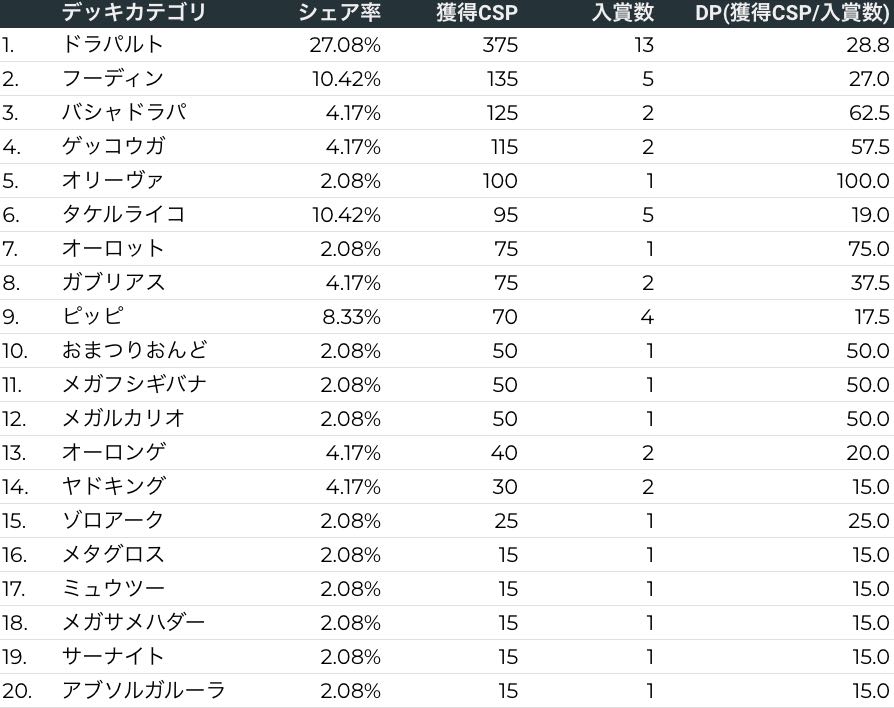This screenshot has height=708, width=894.
Task: Click the 入賞数 column header
Action: coord(622,13)
